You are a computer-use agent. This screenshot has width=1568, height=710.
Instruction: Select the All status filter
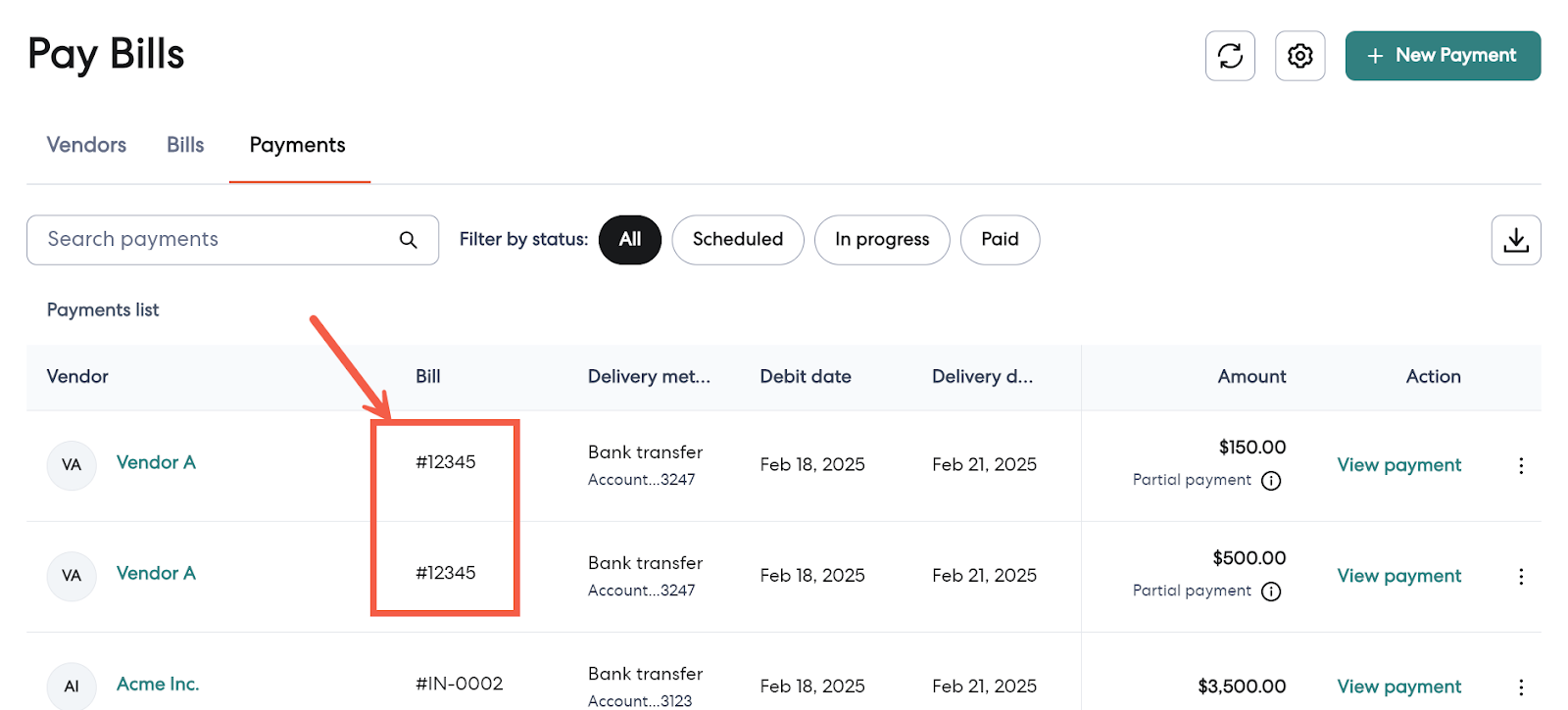[x=629, y=240]
